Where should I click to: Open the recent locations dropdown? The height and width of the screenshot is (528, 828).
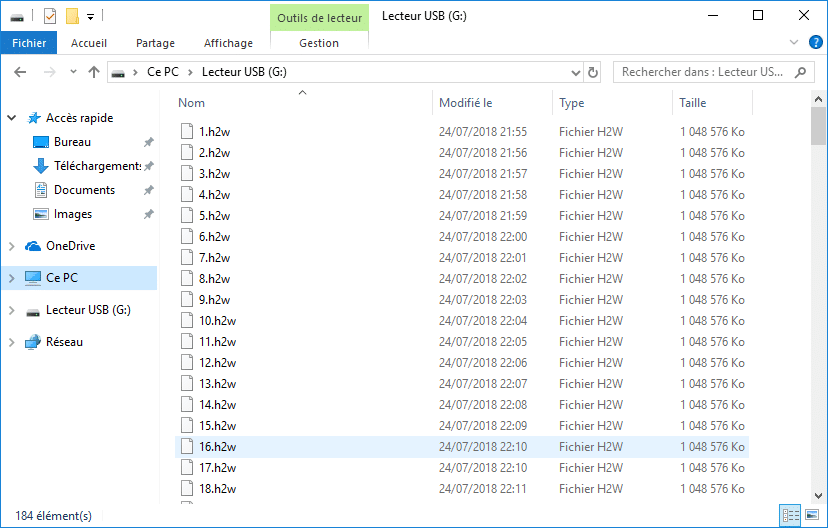73,72
